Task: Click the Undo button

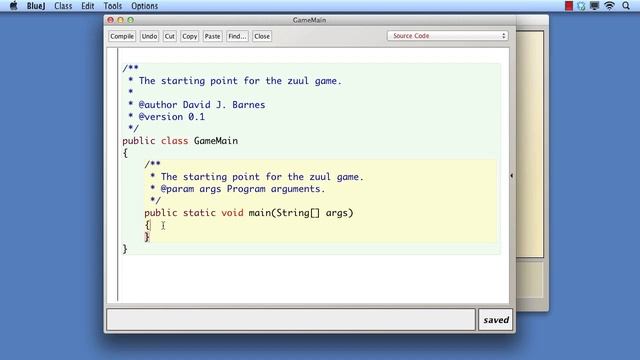Action: [149, 36]
